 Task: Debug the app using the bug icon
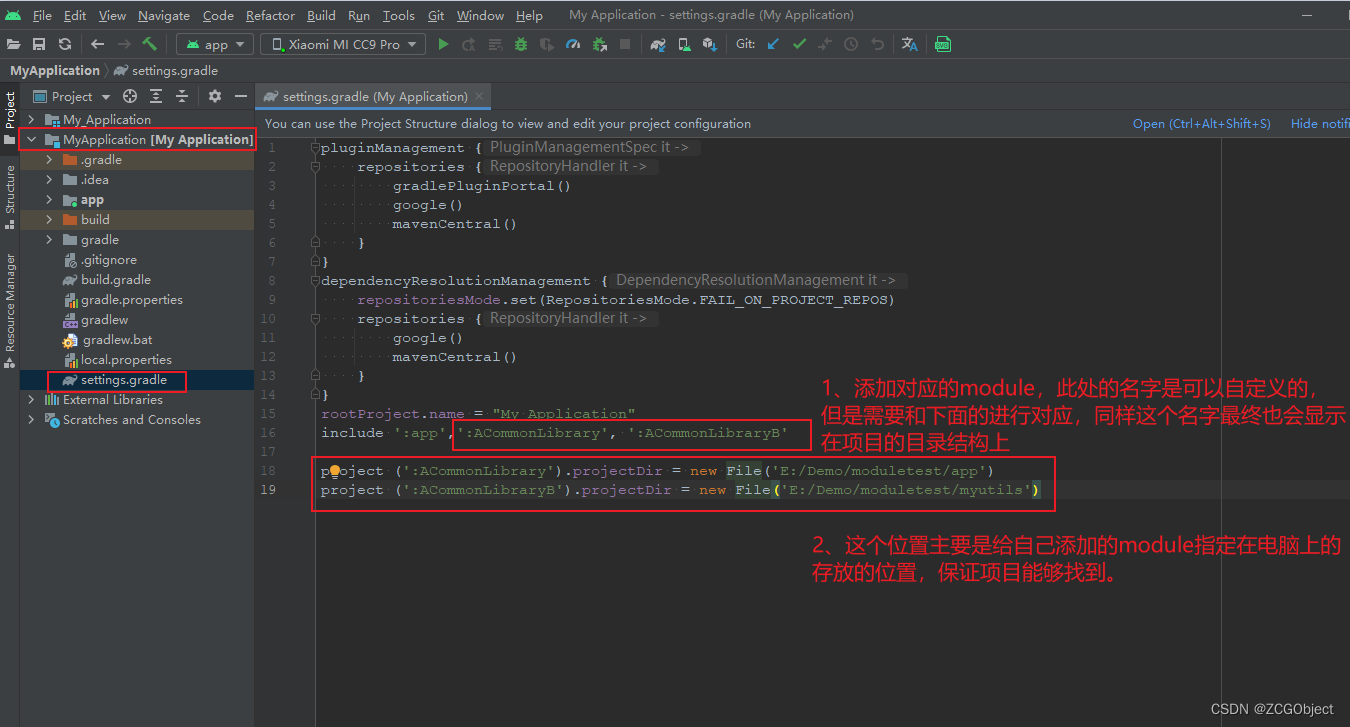[x=520, y=44]
